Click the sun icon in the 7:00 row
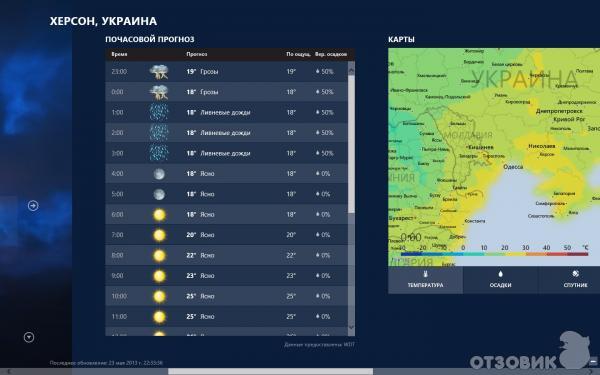 (159, 235)
